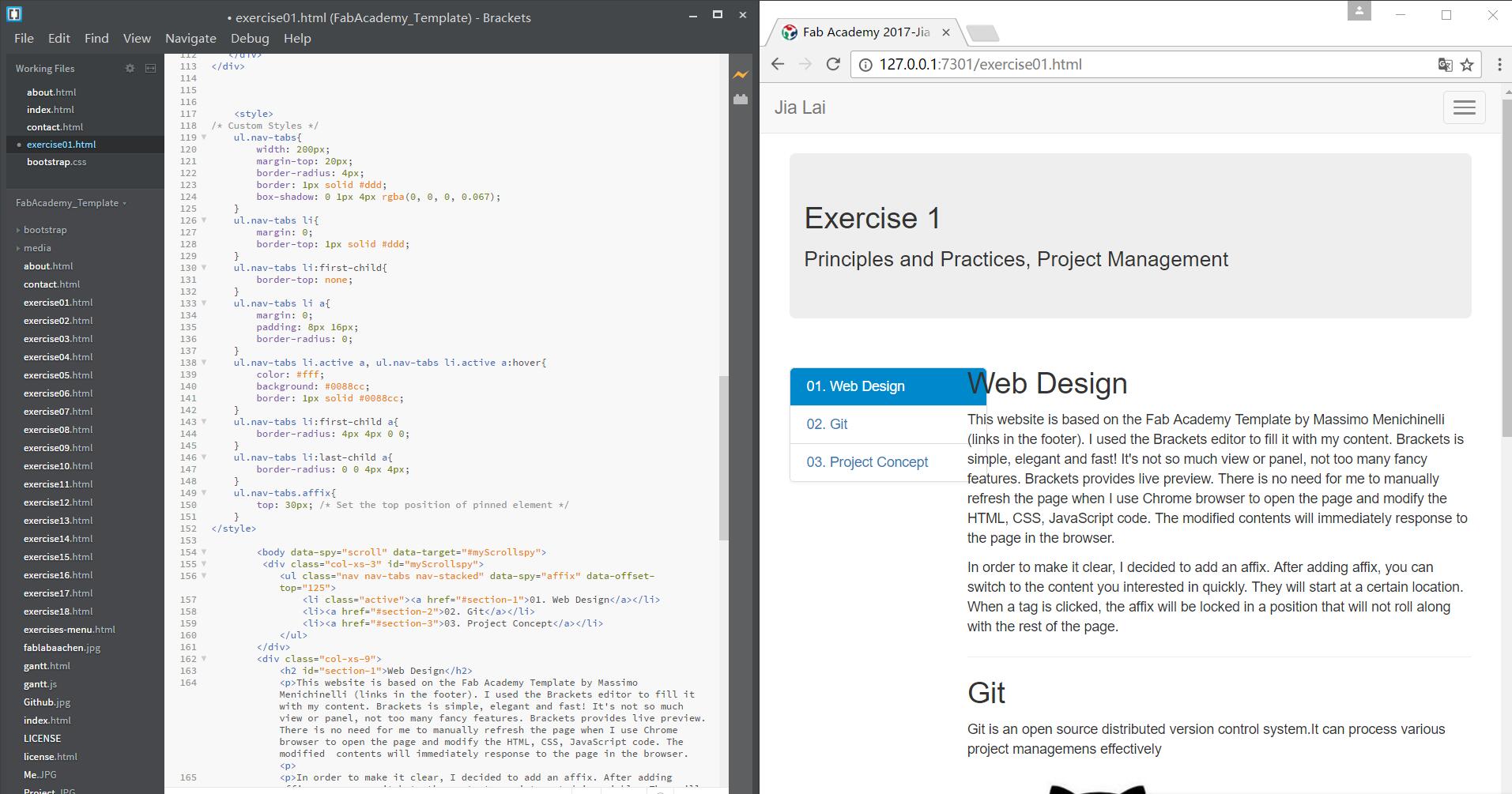Viewport: 1512px width, 794px height.
Task: Open the FabAcademy_Template project dropdown
Action: coord(71,203)
